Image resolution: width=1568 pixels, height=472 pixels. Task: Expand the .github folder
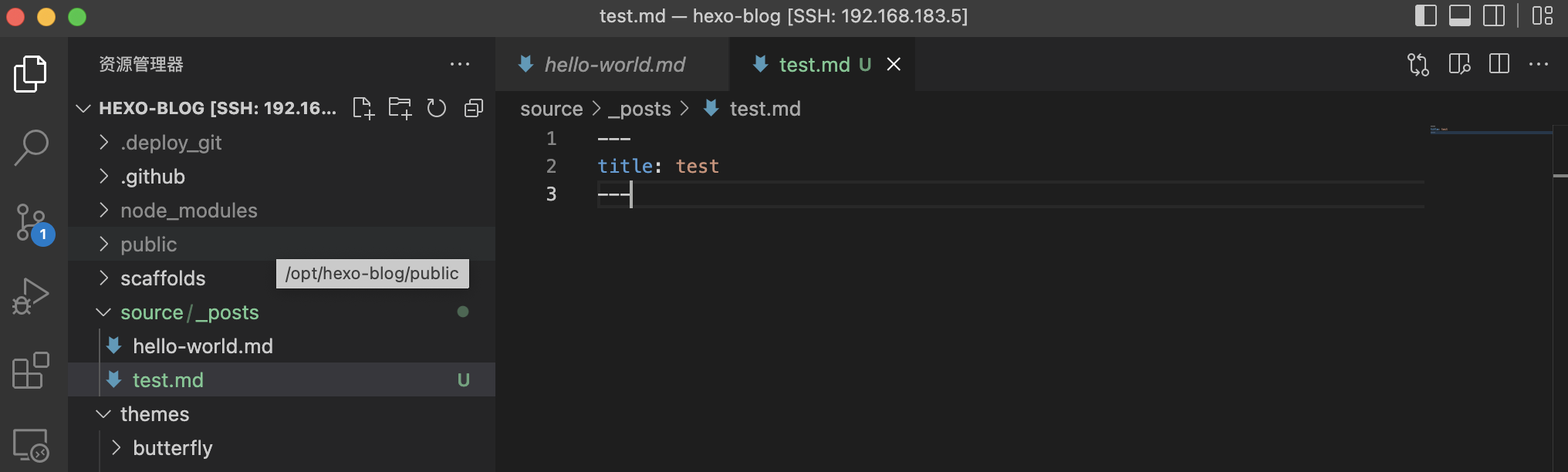pyautogui.click(x=153, y=177)
